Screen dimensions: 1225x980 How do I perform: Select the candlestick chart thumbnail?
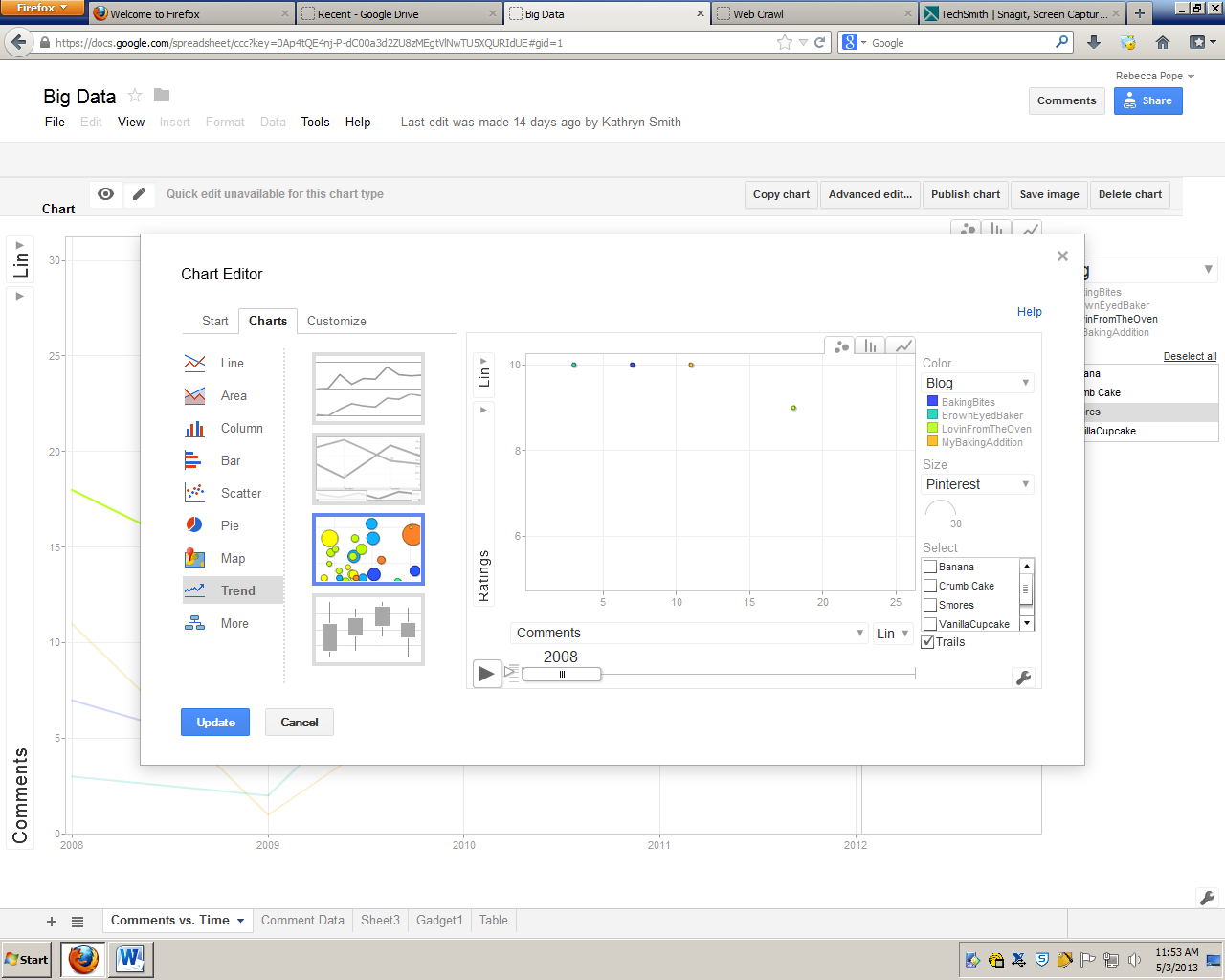368,630
